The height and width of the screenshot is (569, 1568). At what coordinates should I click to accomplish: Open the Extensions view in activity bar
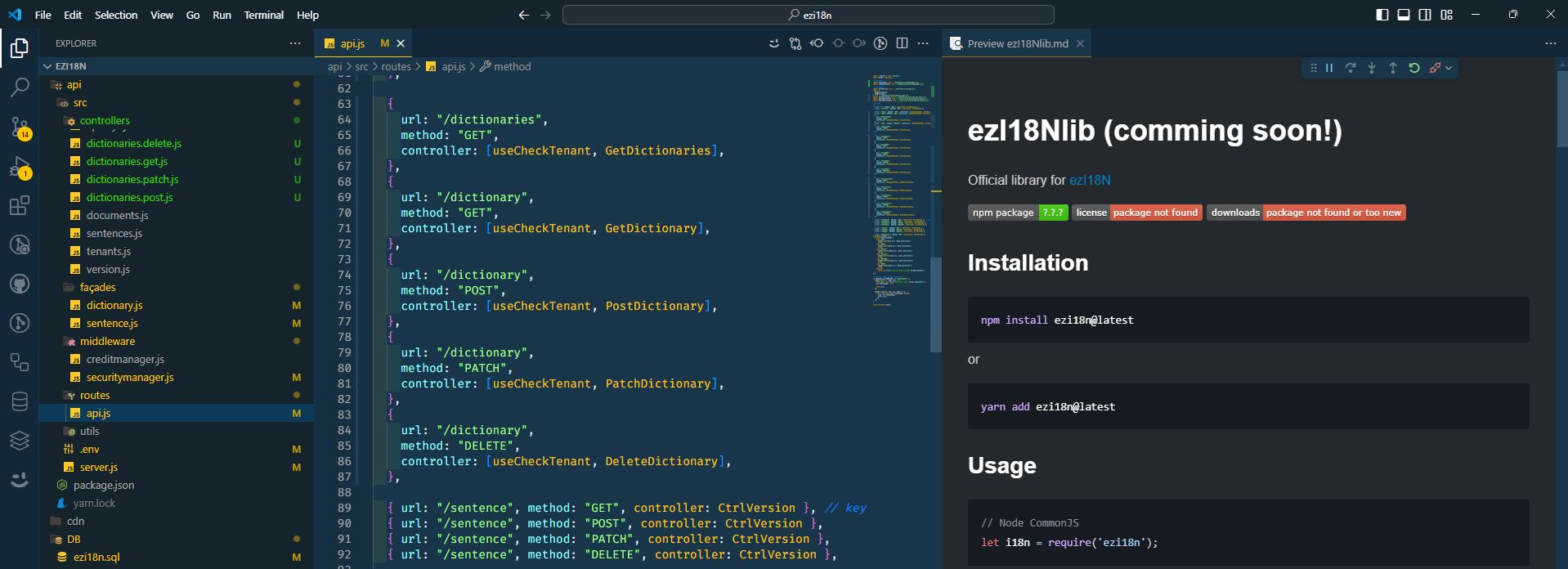20,205
